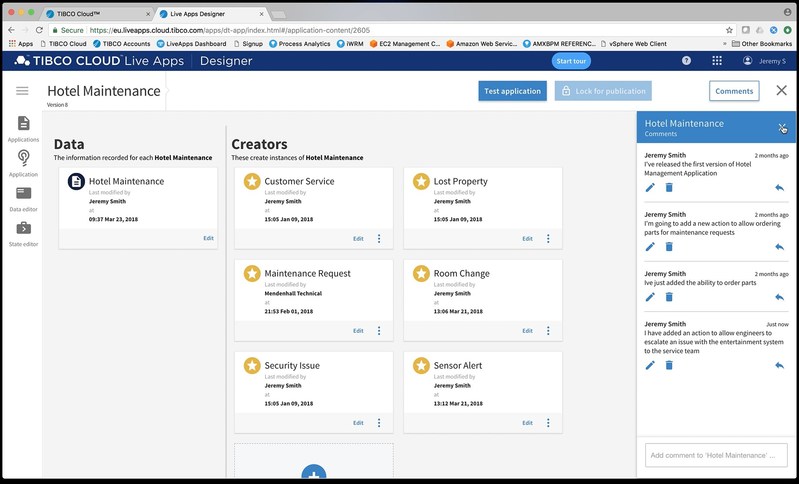Viewport: 799px width, 484px height.
Task: Edit the 'Ive just added' parts comment
Action: click(x=650, y=297)
